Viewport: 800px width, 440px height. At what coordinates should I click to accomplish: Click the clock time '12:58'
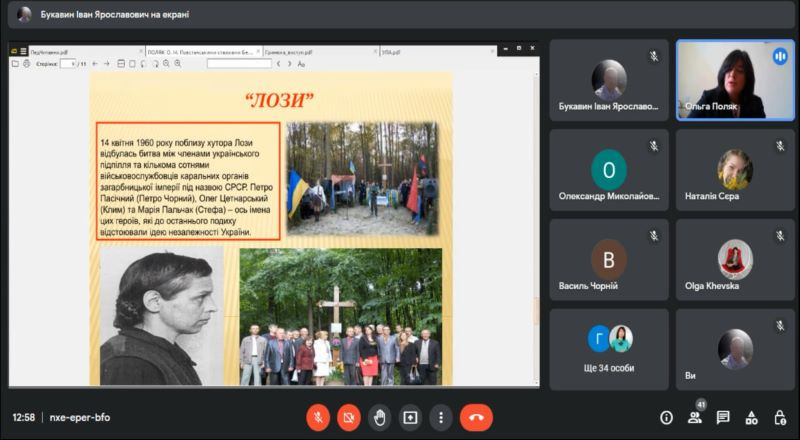pos(23,418)
